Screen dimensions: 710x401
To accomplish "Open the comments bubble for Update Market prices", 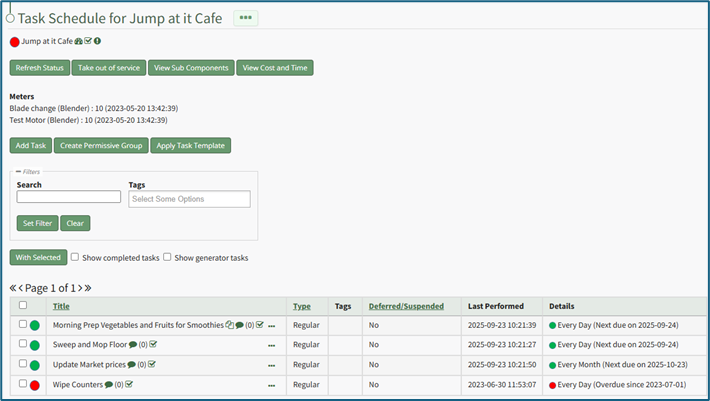I will [x=133, y=364].
